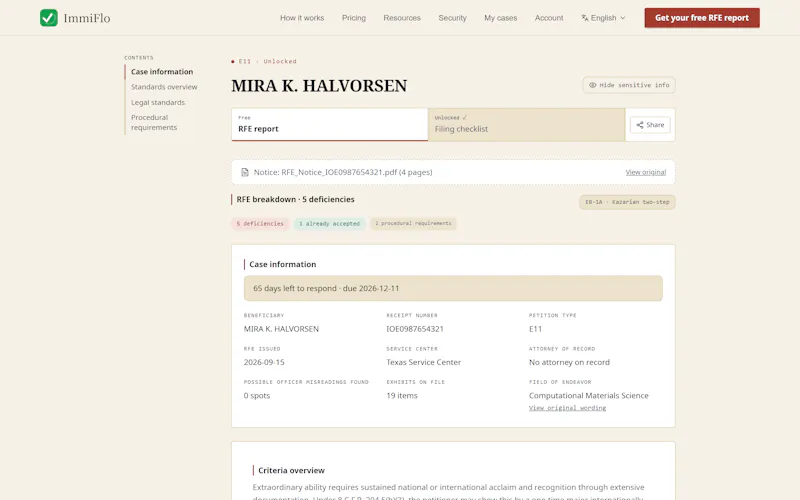The height and width of the screenshot is (500, 800).
Task: Click the notice filename RFE_Notice_IOE0987654321.pdf
Action: [x=339, y=172]
